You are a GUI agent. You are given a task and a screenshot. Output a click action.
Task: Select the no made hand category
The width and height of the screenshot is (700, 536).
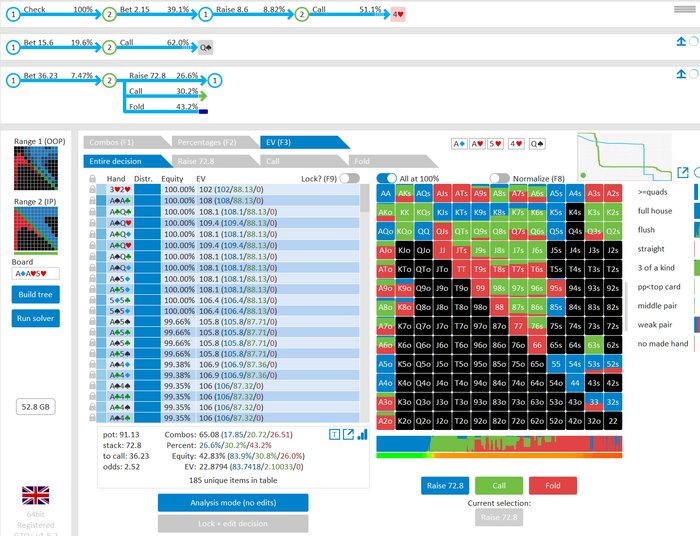(x=663, y=344)
